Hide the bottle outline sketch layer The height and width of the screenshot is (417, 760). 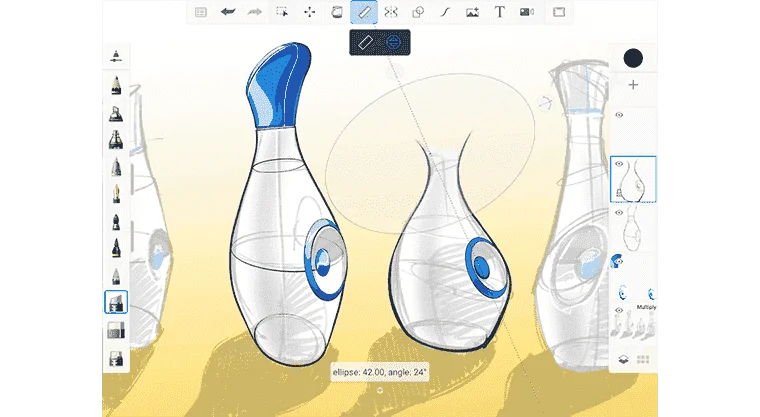click(619, 213)
